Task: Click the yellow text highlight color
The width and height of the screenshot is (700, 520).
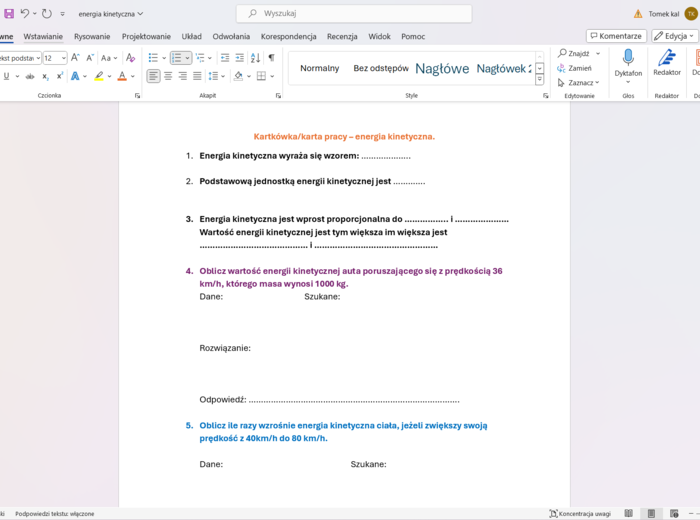Action: 99,76
